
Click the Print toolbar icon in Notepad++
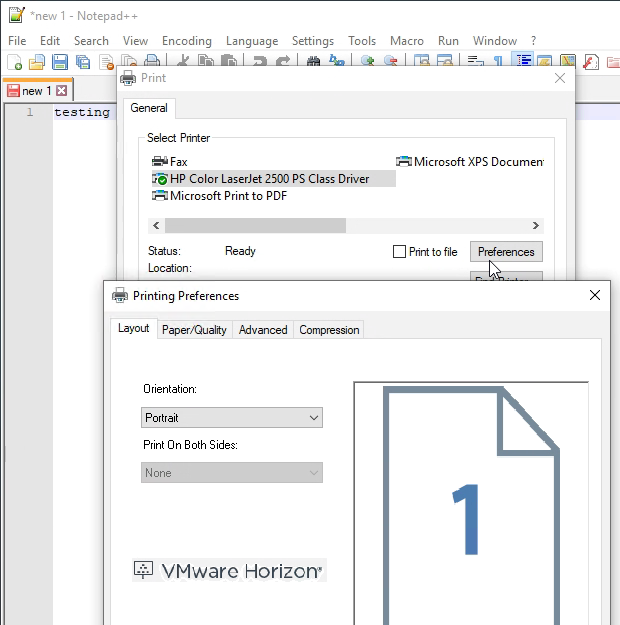click(x=152, y=60)
